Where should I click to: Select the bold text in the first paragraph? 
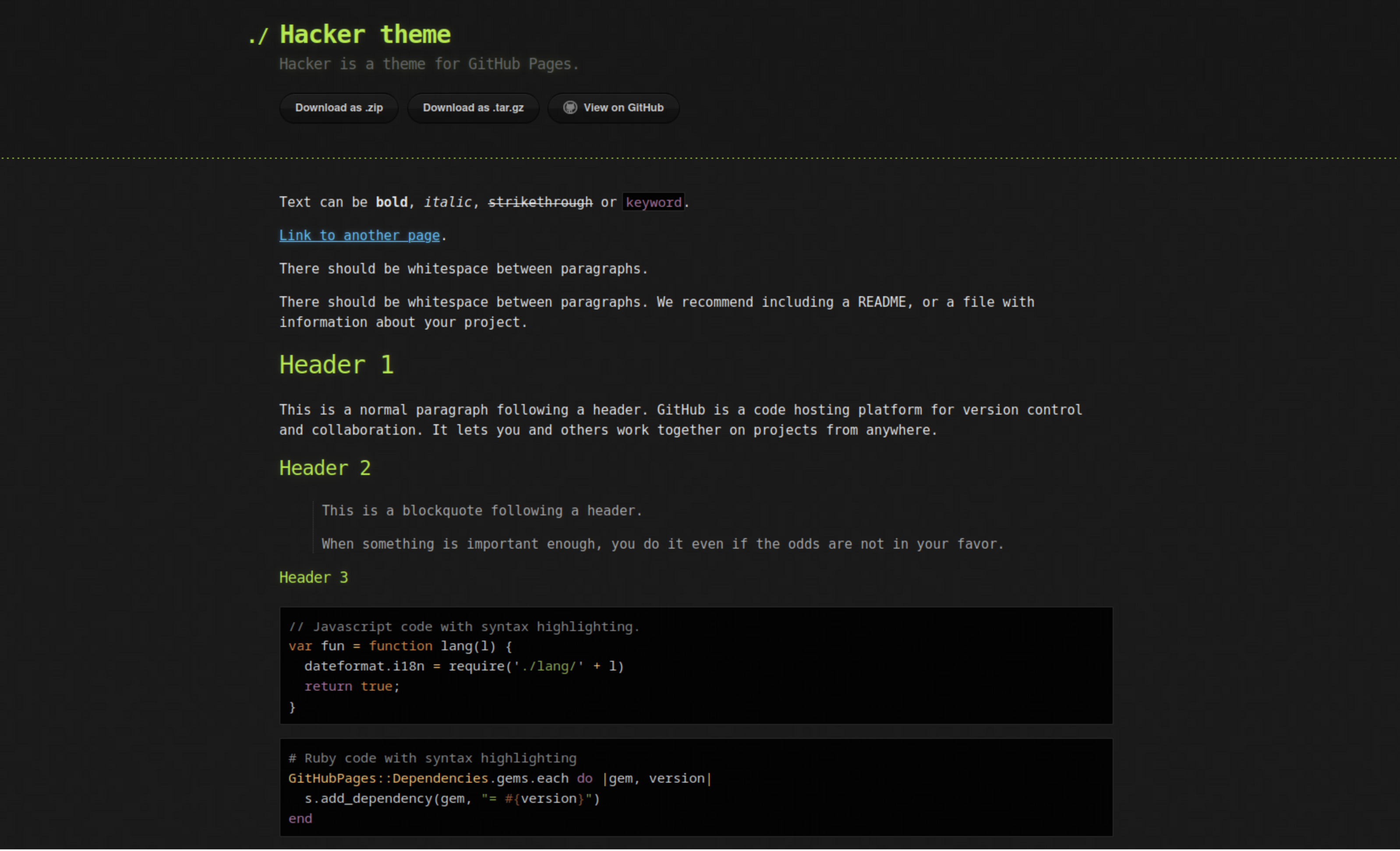click(x=392, y=202)
